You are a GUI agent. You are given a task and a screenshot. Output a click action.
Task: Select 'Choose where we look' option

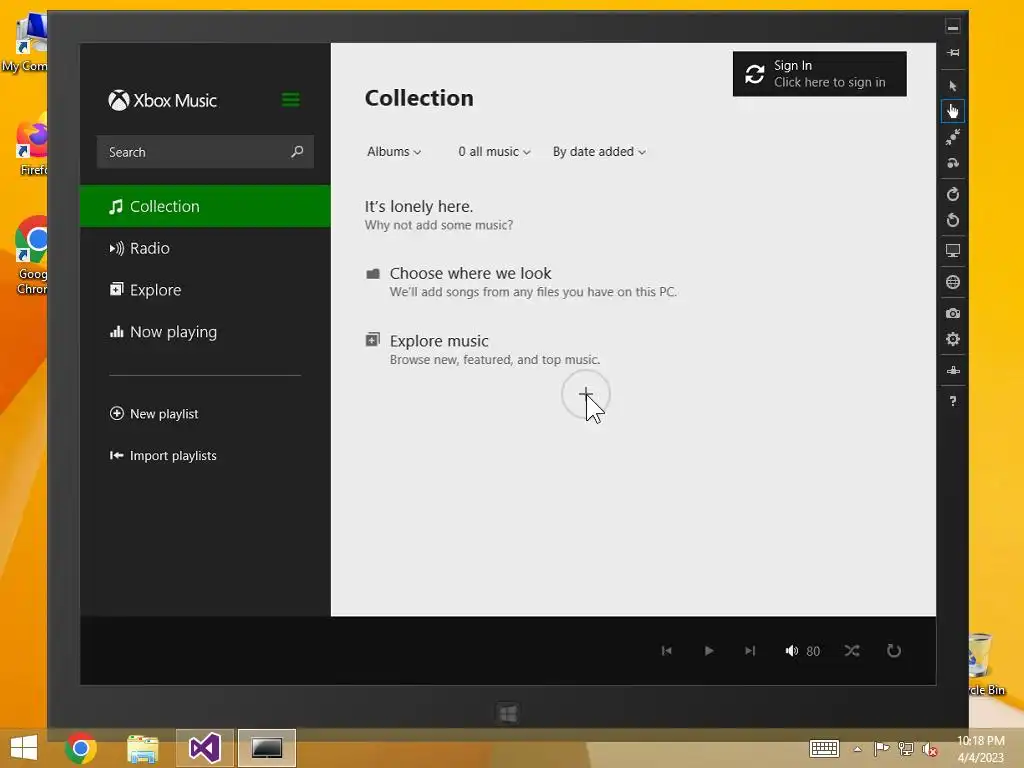(521, 281)
